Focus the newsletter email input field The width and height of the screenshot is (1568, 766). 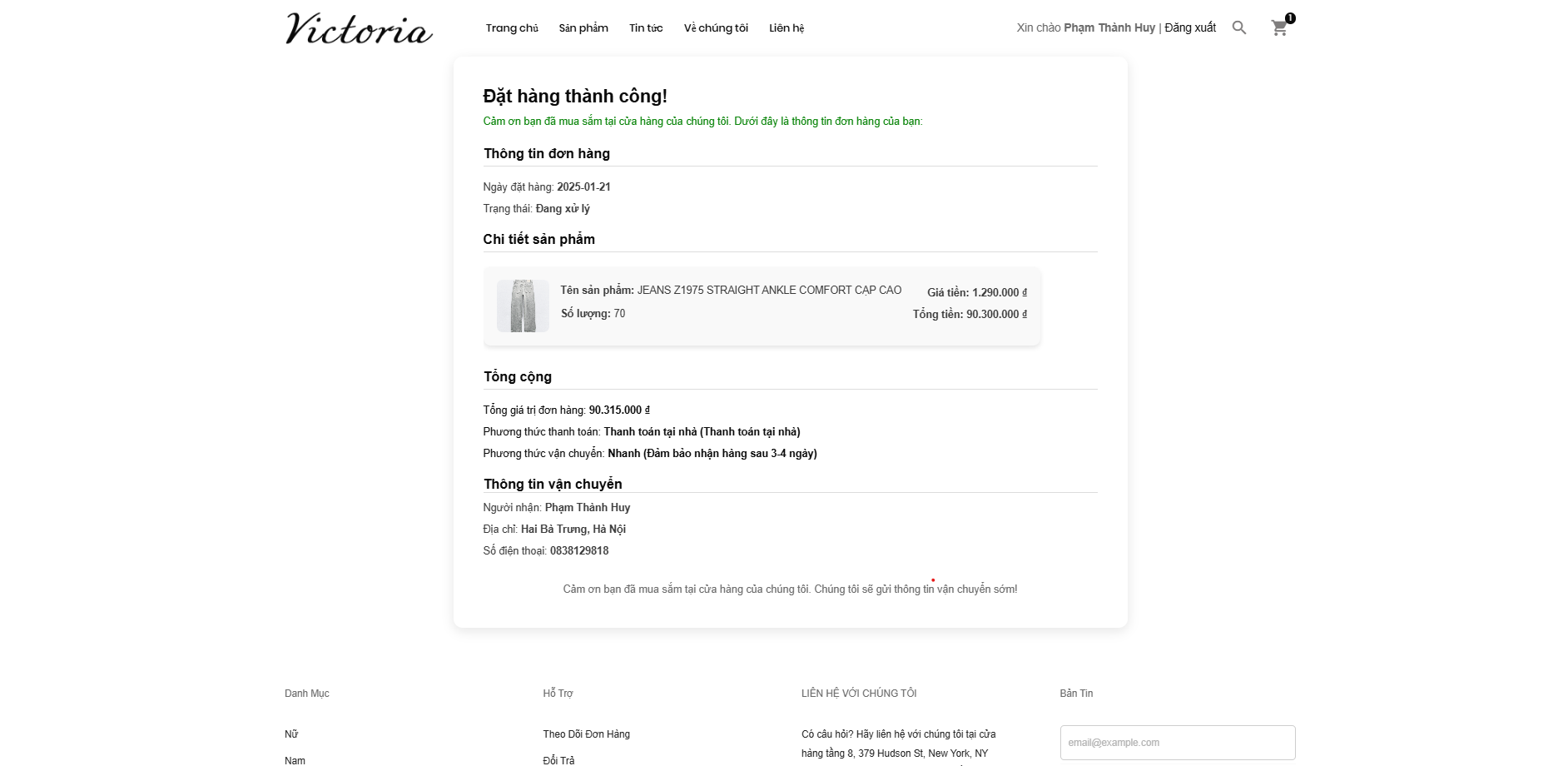pos(1178,743)
